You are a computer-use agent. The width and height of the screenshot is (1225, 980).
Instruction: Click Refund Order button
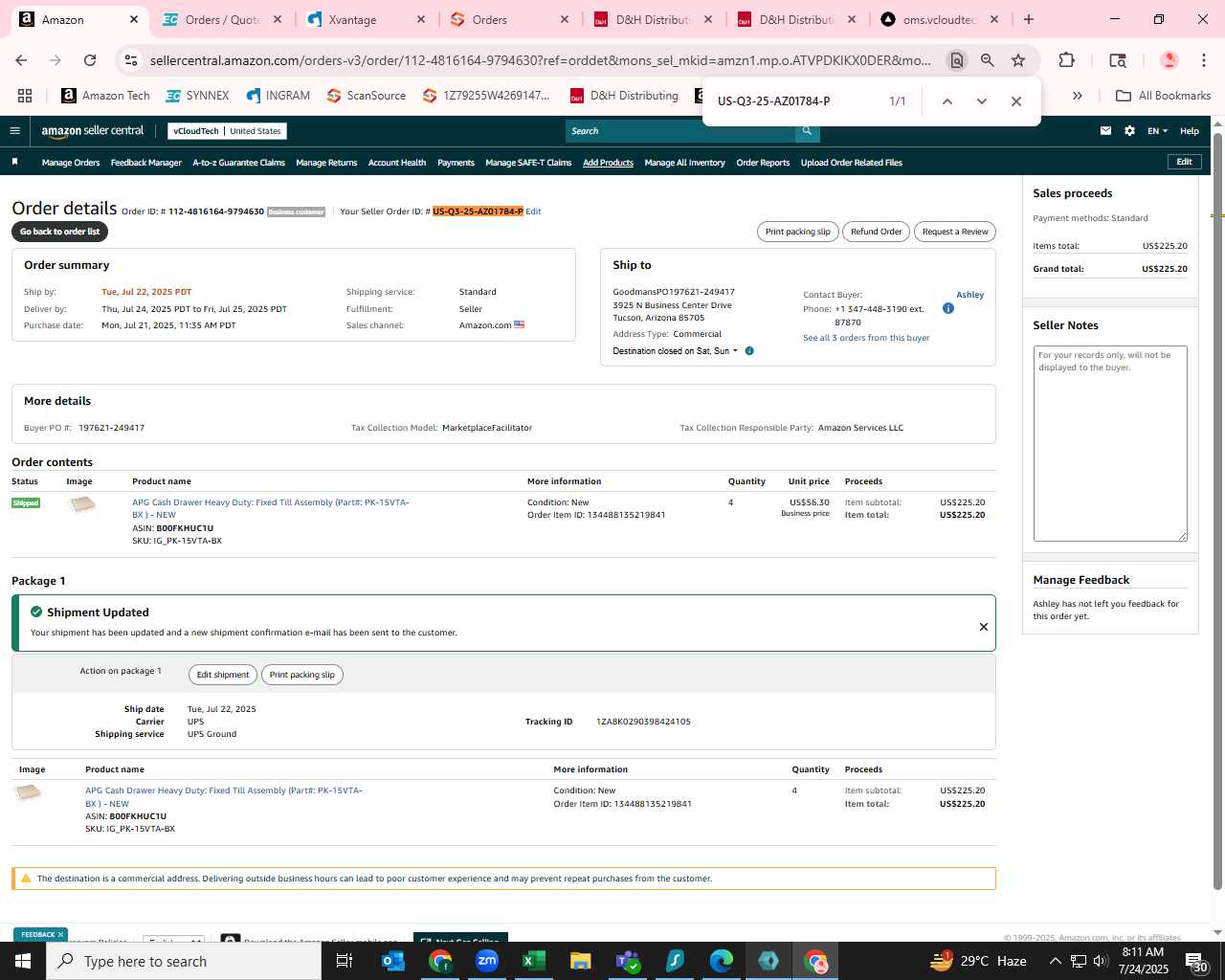876,232
